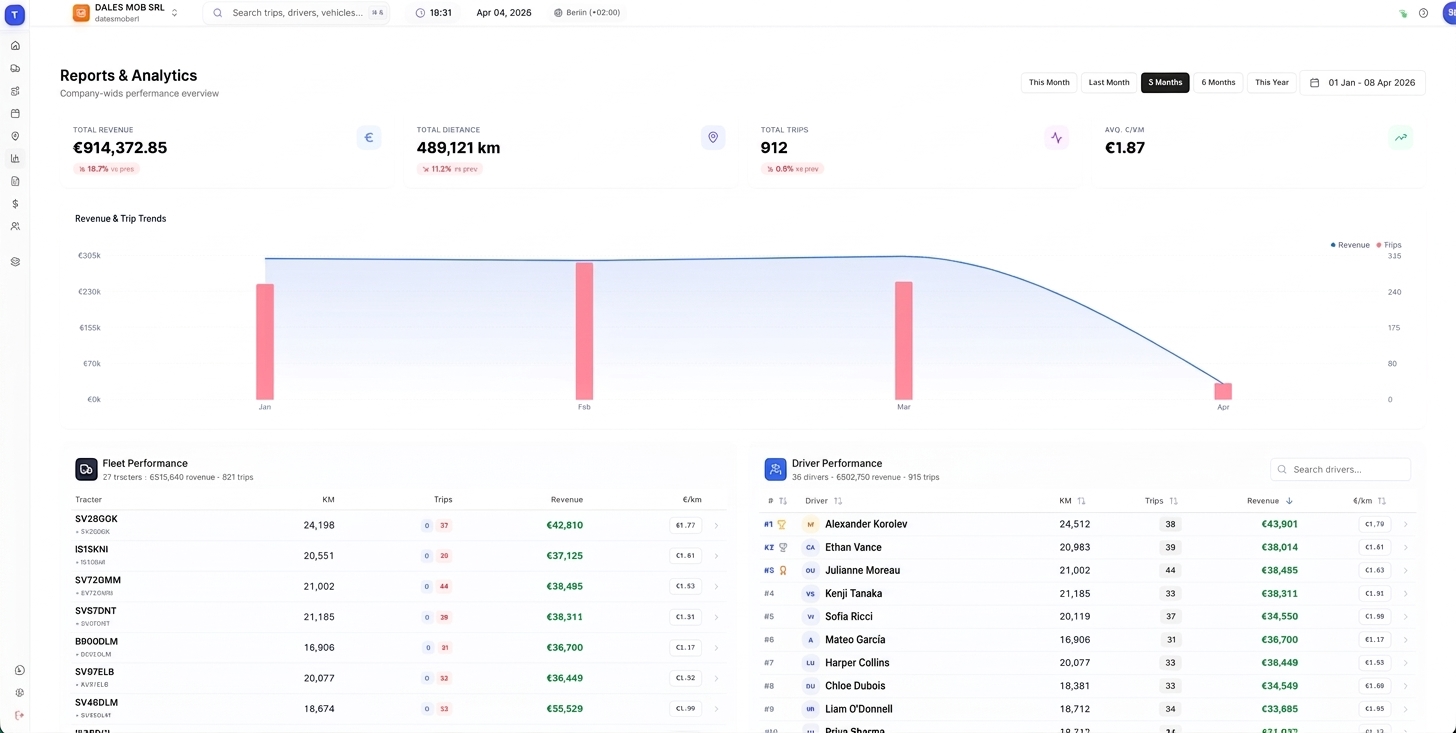Open the people icon in the sidebar
1456x733 pixels.
point(15,227)
